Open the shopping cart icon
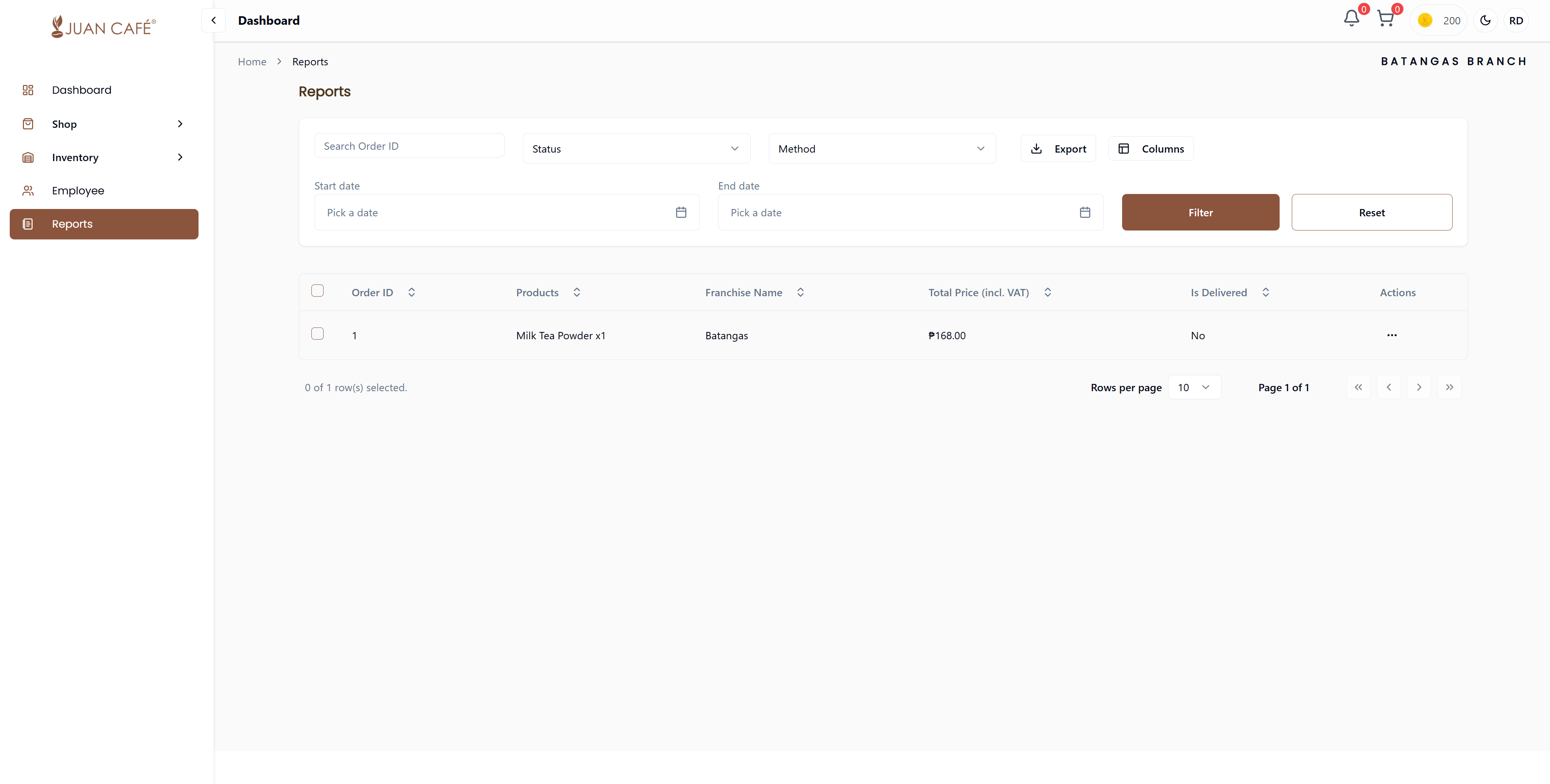The height and width of the screenshot is (784, 1550). 1385,19
